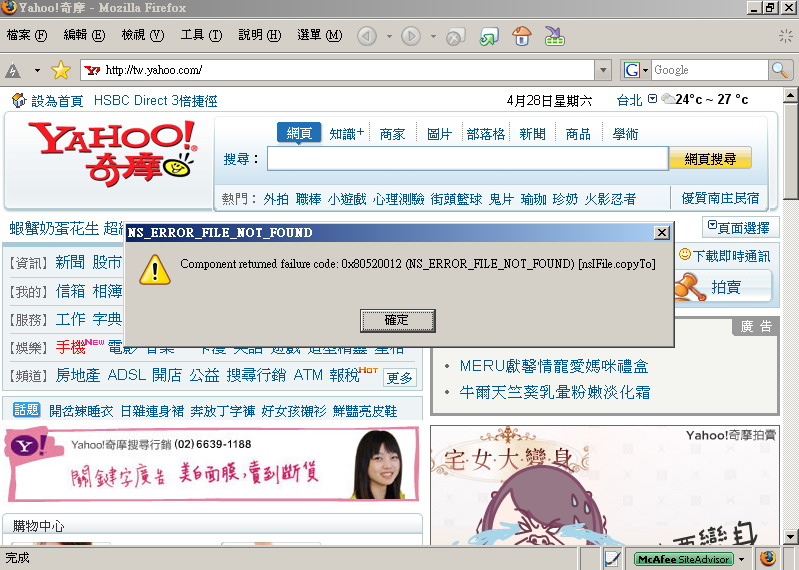This screenshot has width=799, height=570.
Task: Click the vertical scrollbar up arrow
Action: (790, 95)
